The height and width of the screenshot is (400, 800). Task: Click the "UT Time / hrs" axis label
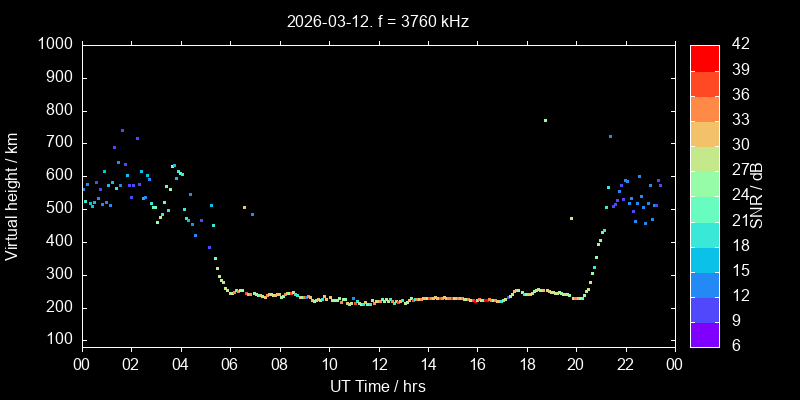(x=378, y=386)
